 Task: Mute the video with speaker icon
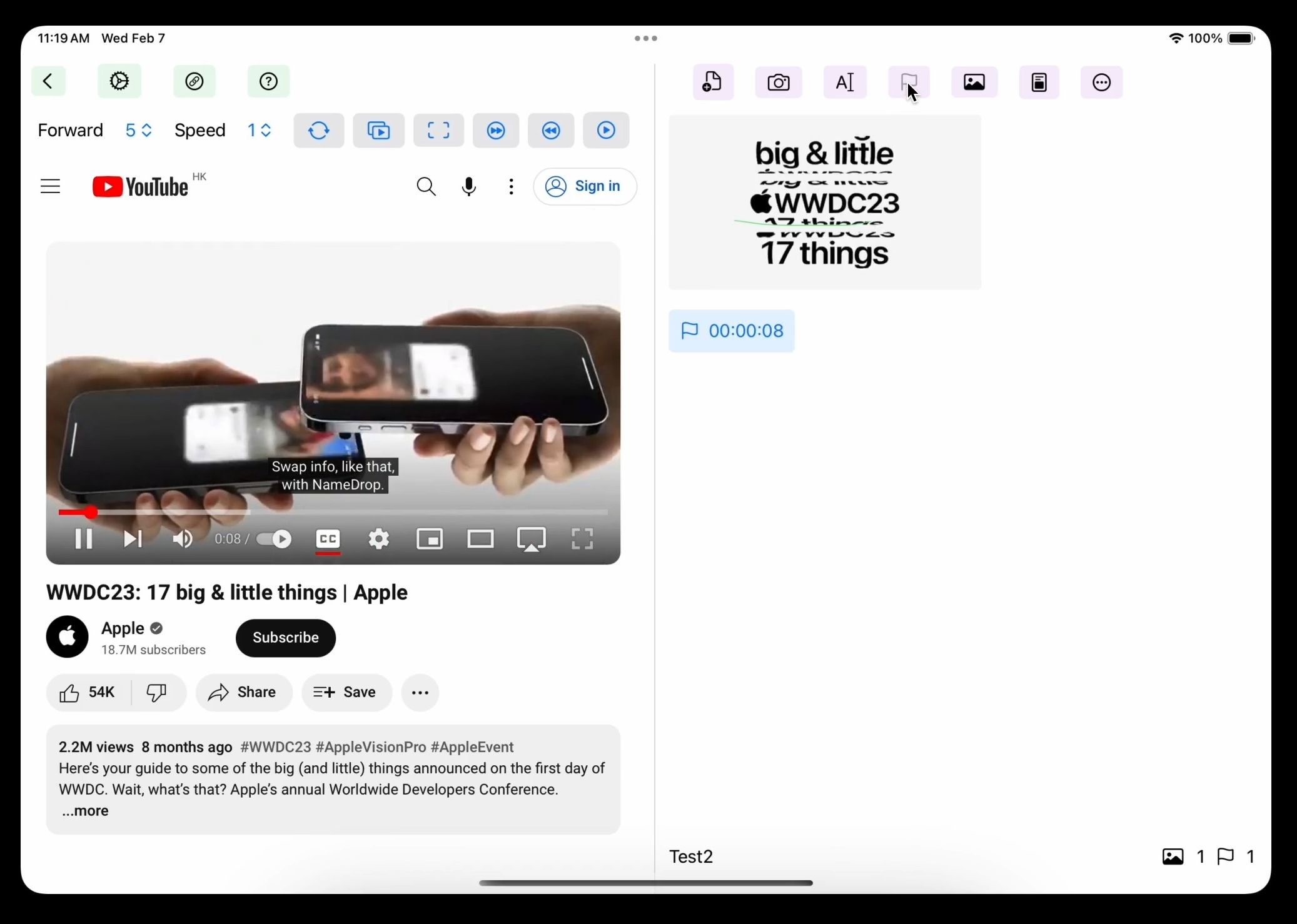[x=182, y=539]
